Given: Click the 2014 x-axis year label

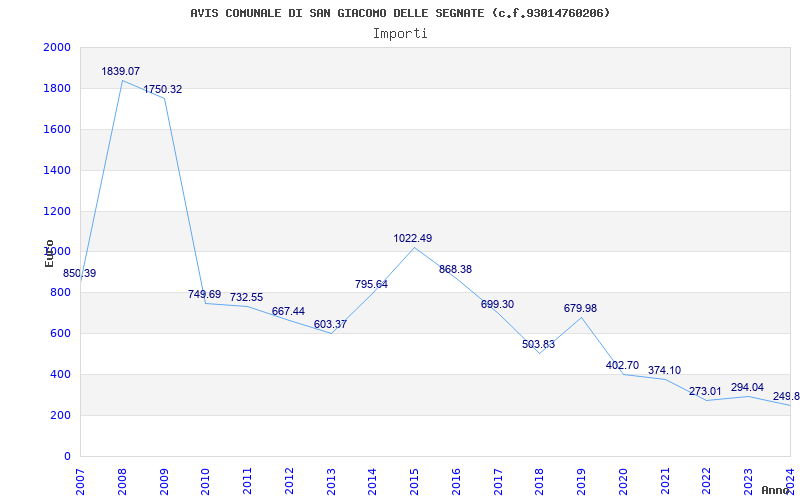Looking at the screenshot, I should (373, 481).
